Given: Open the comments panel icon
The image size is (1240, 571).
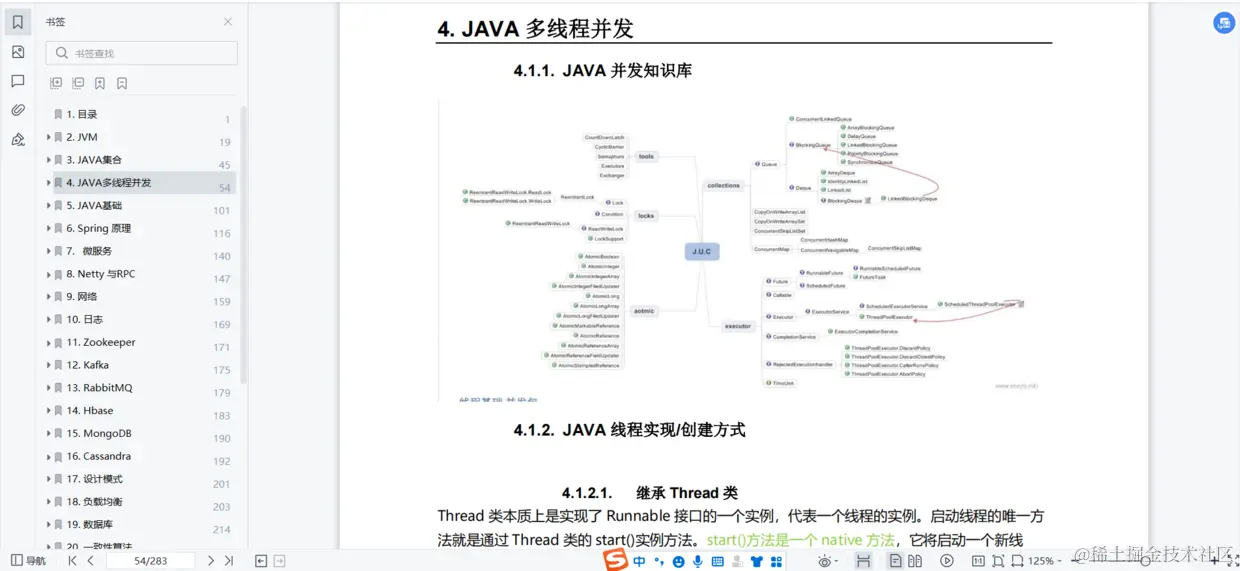Looking at the screenshot, I should tap(18, 81).
